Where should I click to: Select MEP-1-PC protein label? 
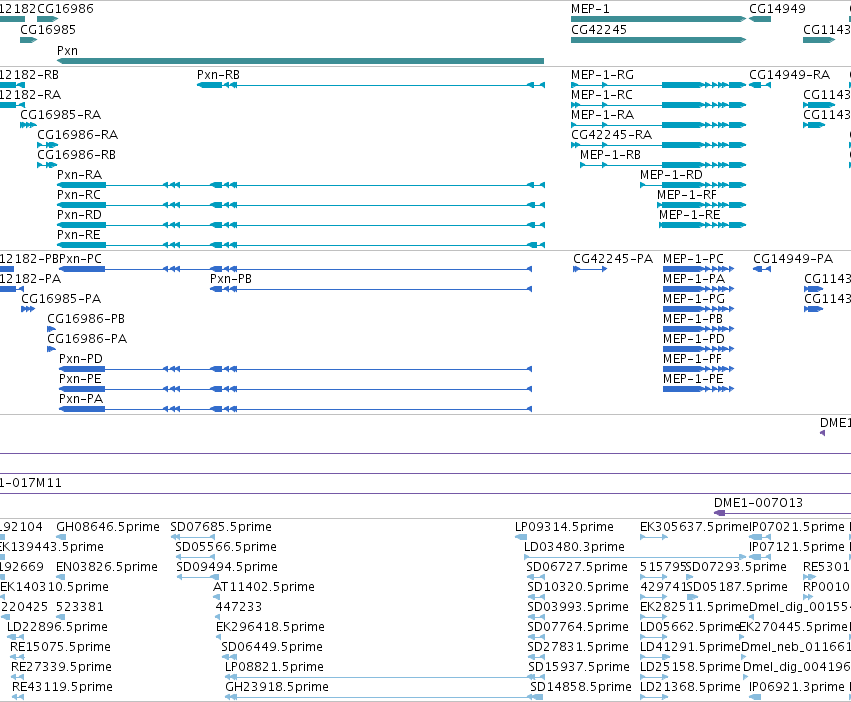[694, 259]
